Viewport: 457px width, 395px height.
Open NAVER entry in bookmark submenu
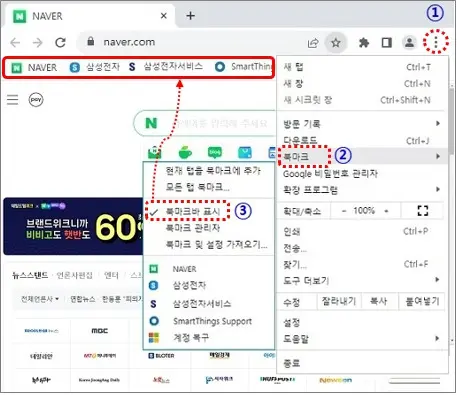pyautogui.click(x=209, y=269)
